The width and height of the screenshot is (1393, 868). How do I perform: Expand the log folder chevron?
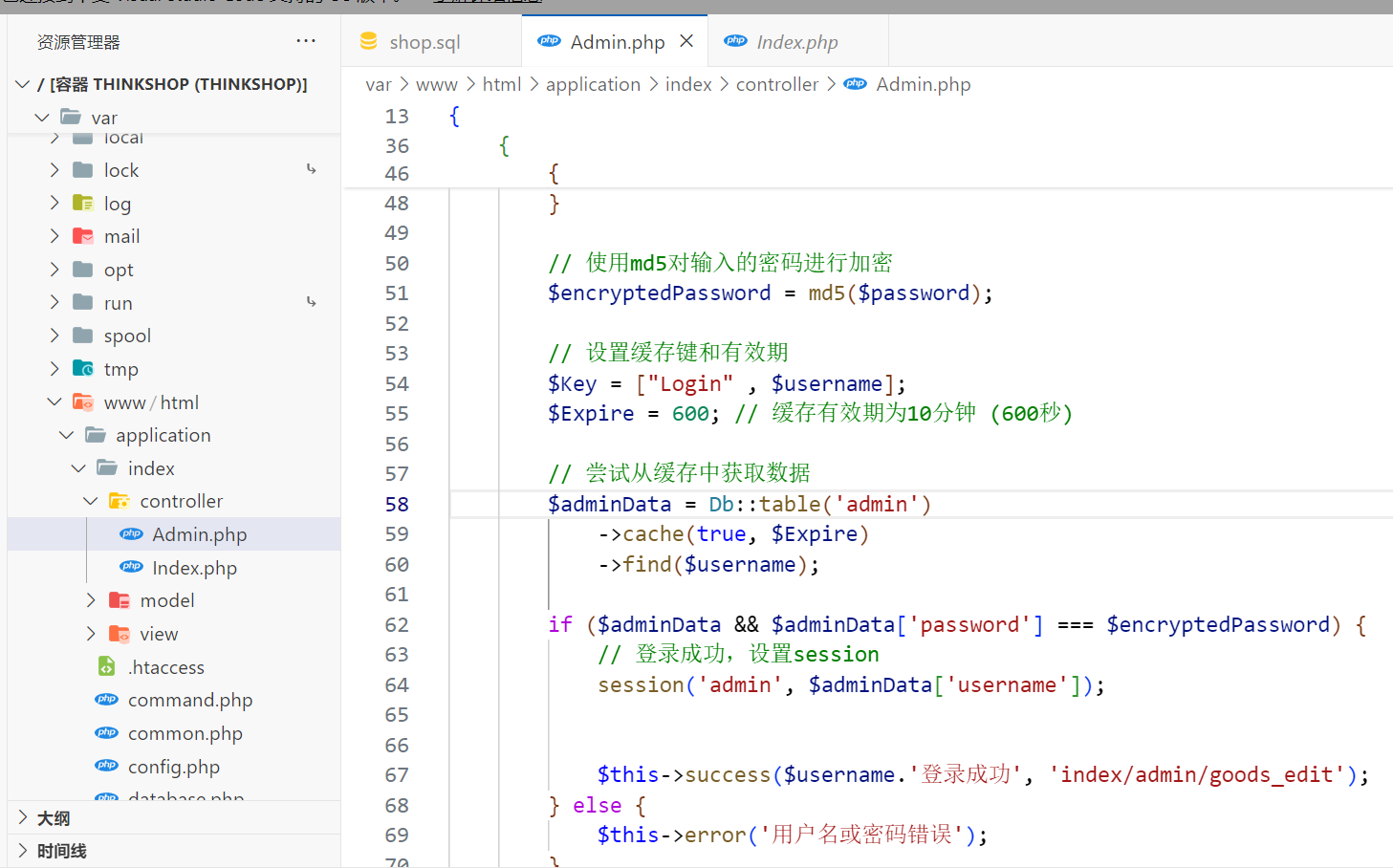click(x=54, y=204)
